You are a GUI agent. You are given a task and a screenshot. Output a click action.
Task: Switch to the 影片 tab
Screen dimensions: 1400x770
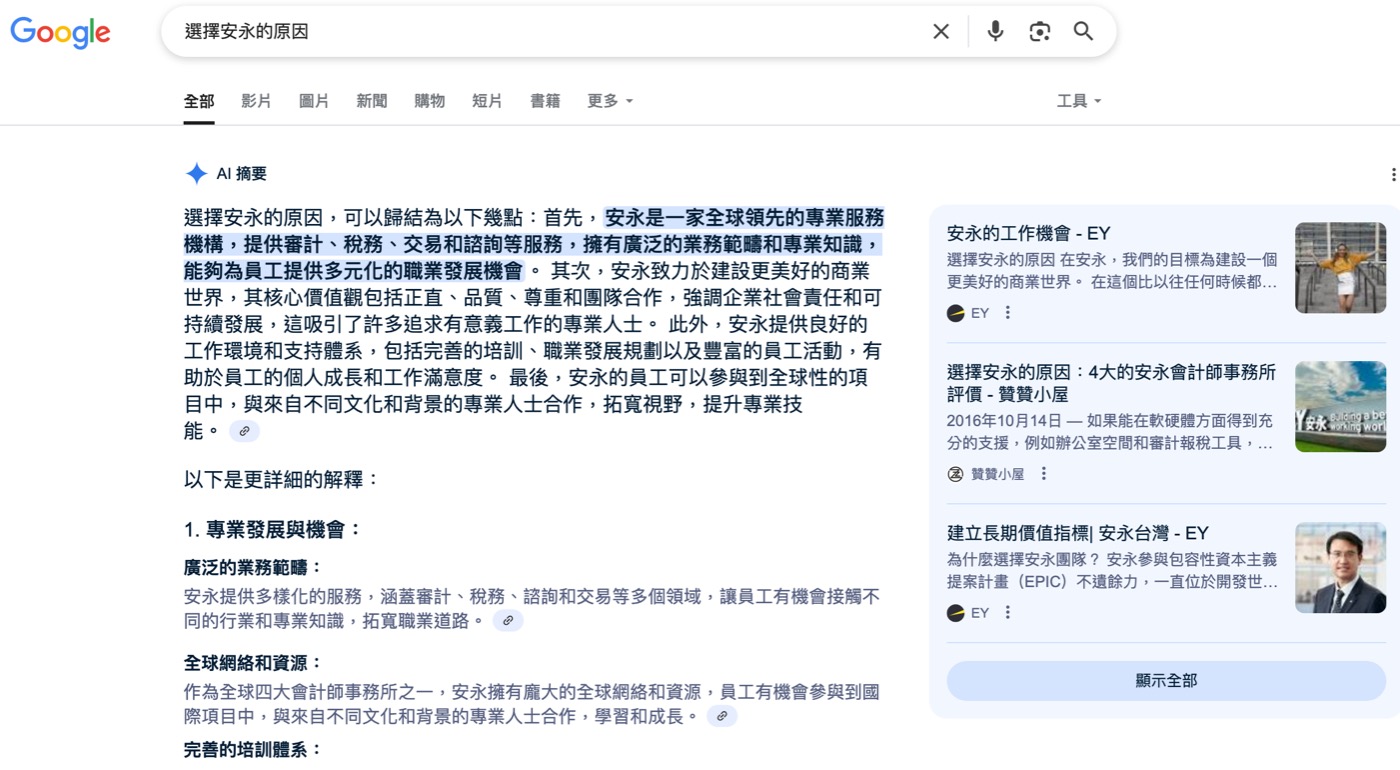256,101
